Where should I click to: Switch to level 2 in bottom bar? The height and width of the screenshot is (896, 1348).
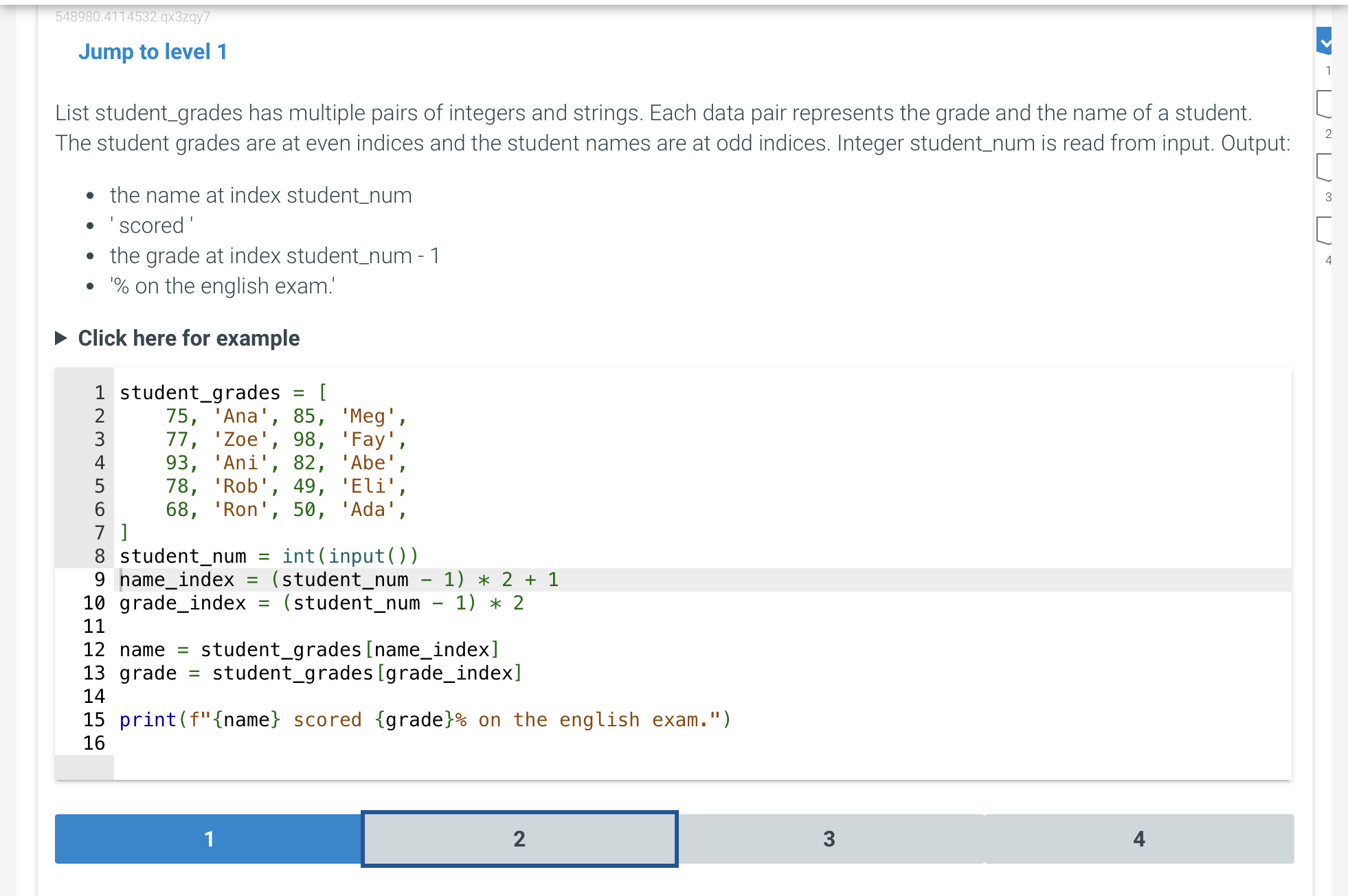point(519,838)
